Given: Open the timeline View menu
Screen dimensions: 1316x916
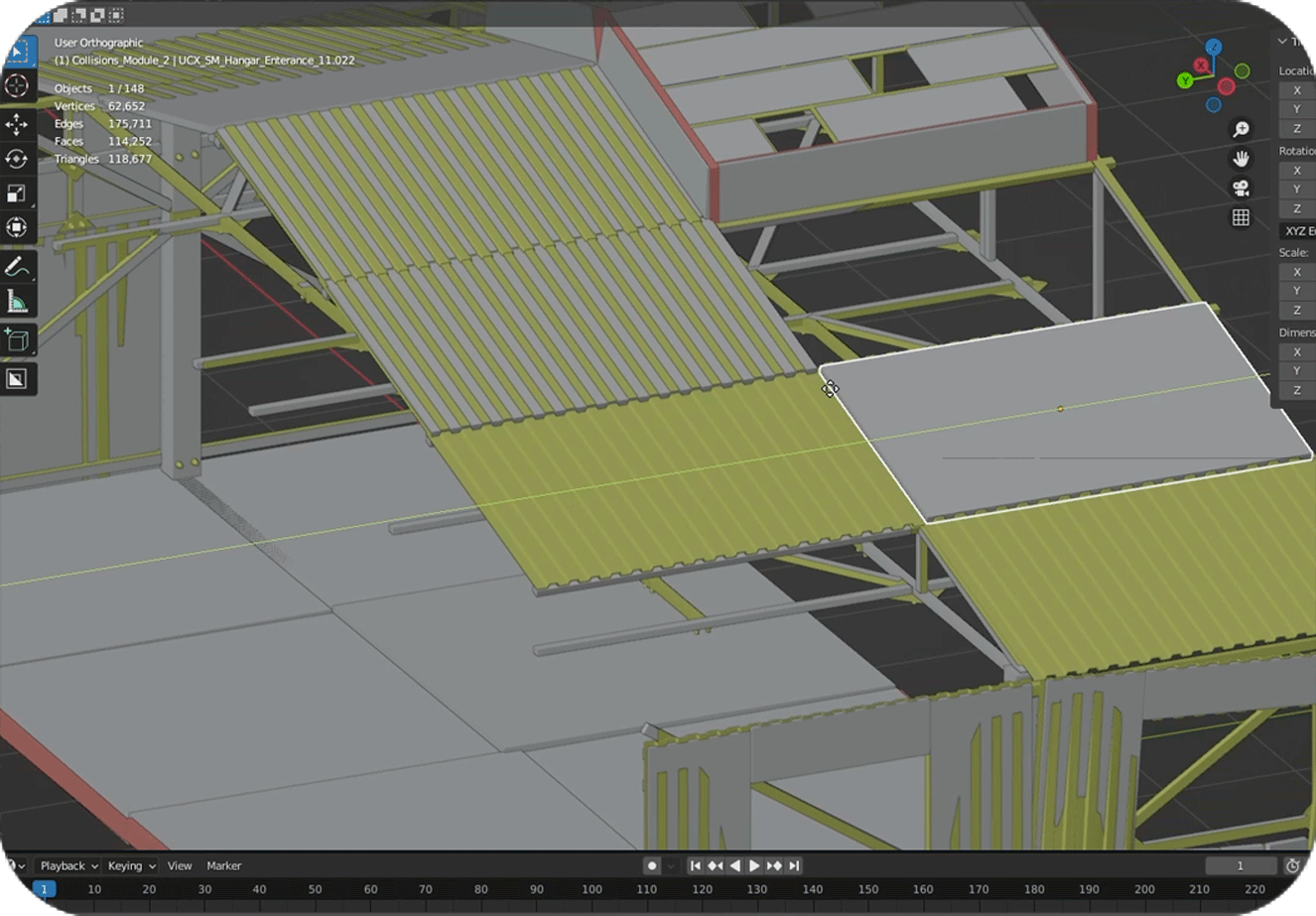Looking at the screenshot, I should tap(180, 865).
